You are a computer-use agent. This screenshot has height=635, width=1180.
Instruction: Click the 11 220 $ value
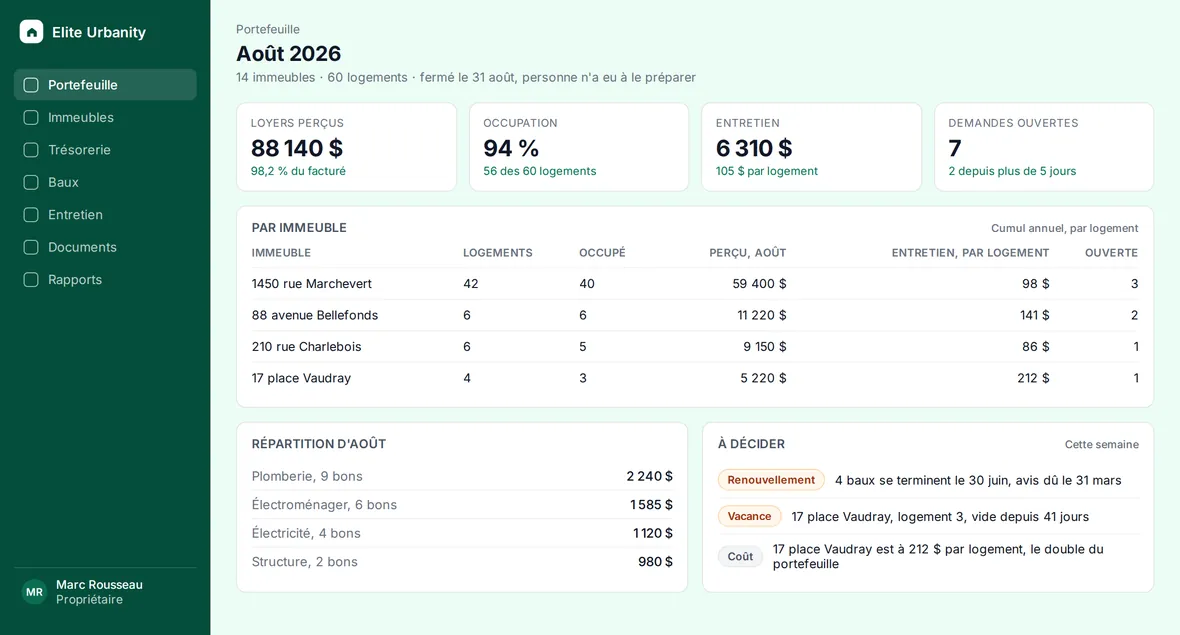point(762,315)
